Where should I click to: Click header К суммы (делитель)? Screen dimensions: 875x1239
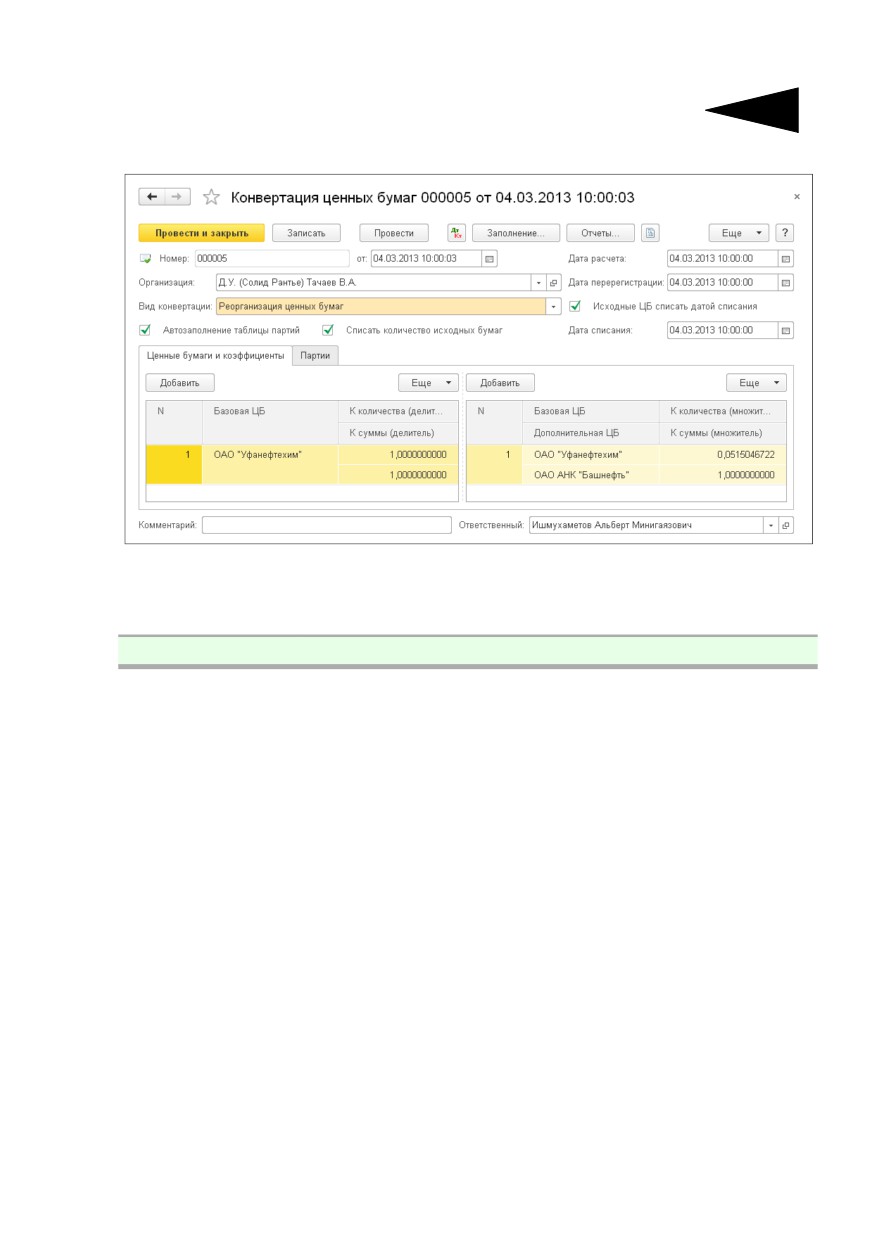point(398,433)
